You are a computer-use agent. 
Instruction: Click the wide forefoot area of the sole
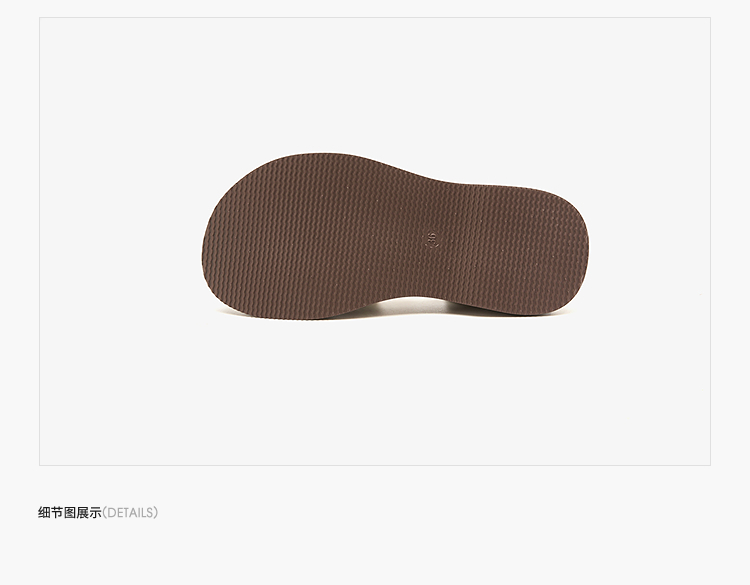click(x=282, y=237)
